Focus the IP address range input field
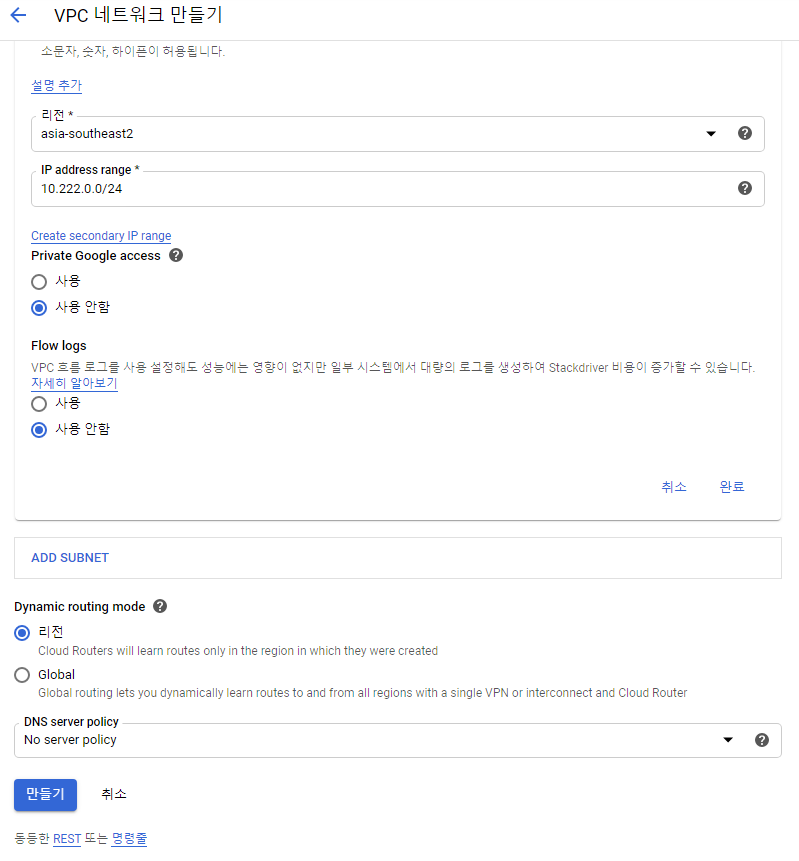Viewport: 799px width, 861px height. point(384,189)
